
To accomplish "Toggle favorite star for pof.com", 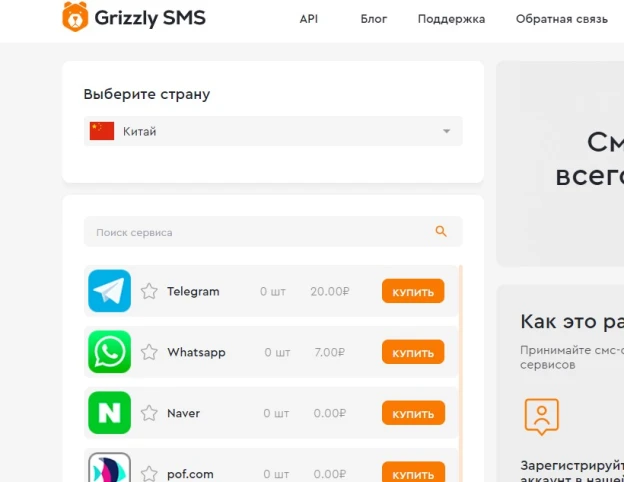I will (149, 474).
